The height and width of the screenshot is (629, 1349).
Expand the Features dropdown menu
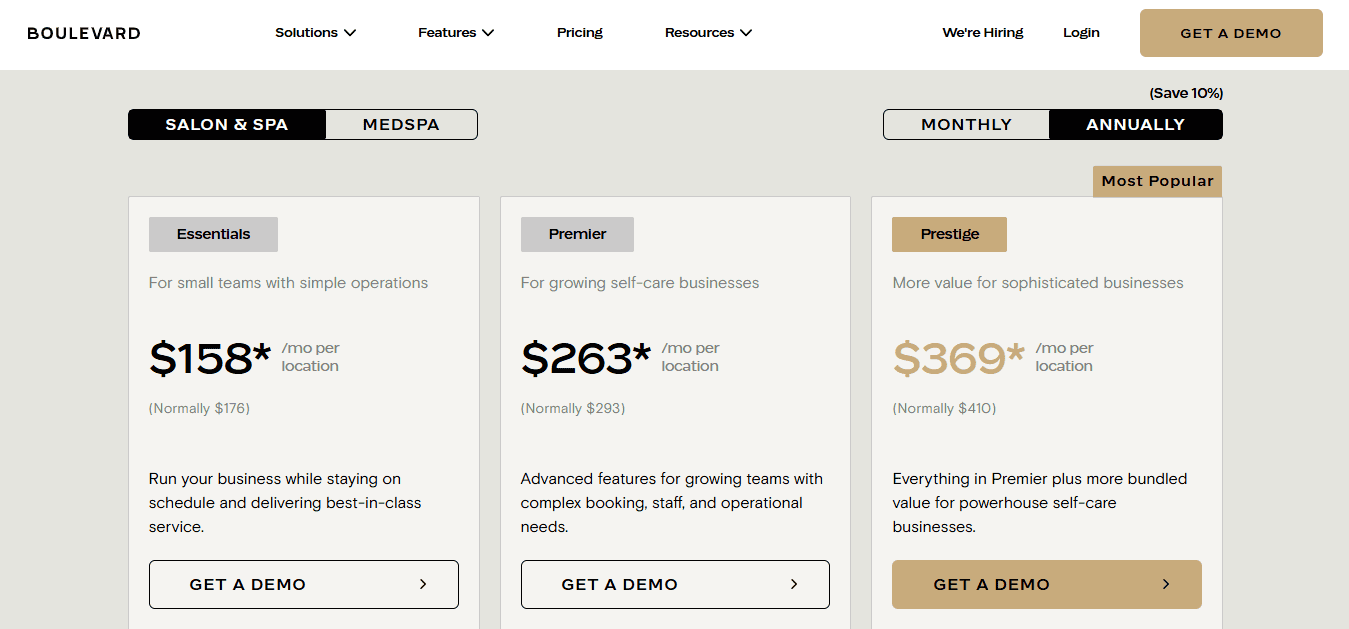coord(456,33)
